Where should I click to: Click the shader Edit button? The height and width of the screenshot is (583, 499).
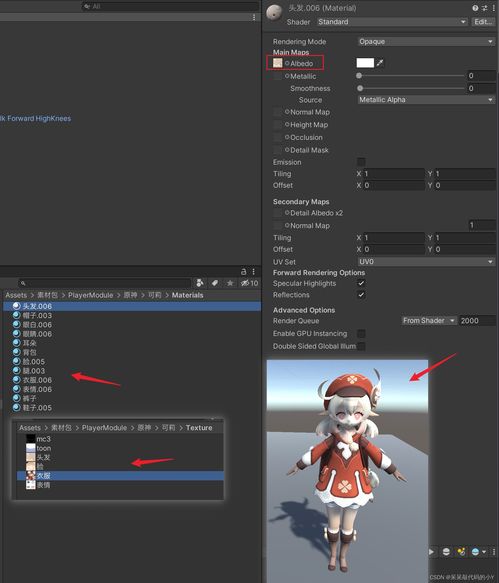pyautogui.click(x=483, y=22)
